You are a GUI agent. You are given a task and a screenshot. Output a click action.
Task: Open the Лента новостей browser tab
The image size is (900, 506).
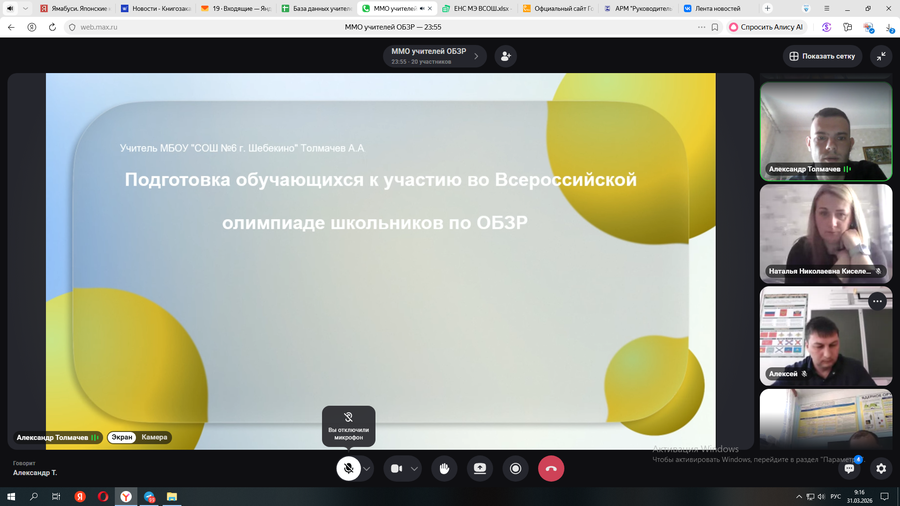click(x=714, y=8)
